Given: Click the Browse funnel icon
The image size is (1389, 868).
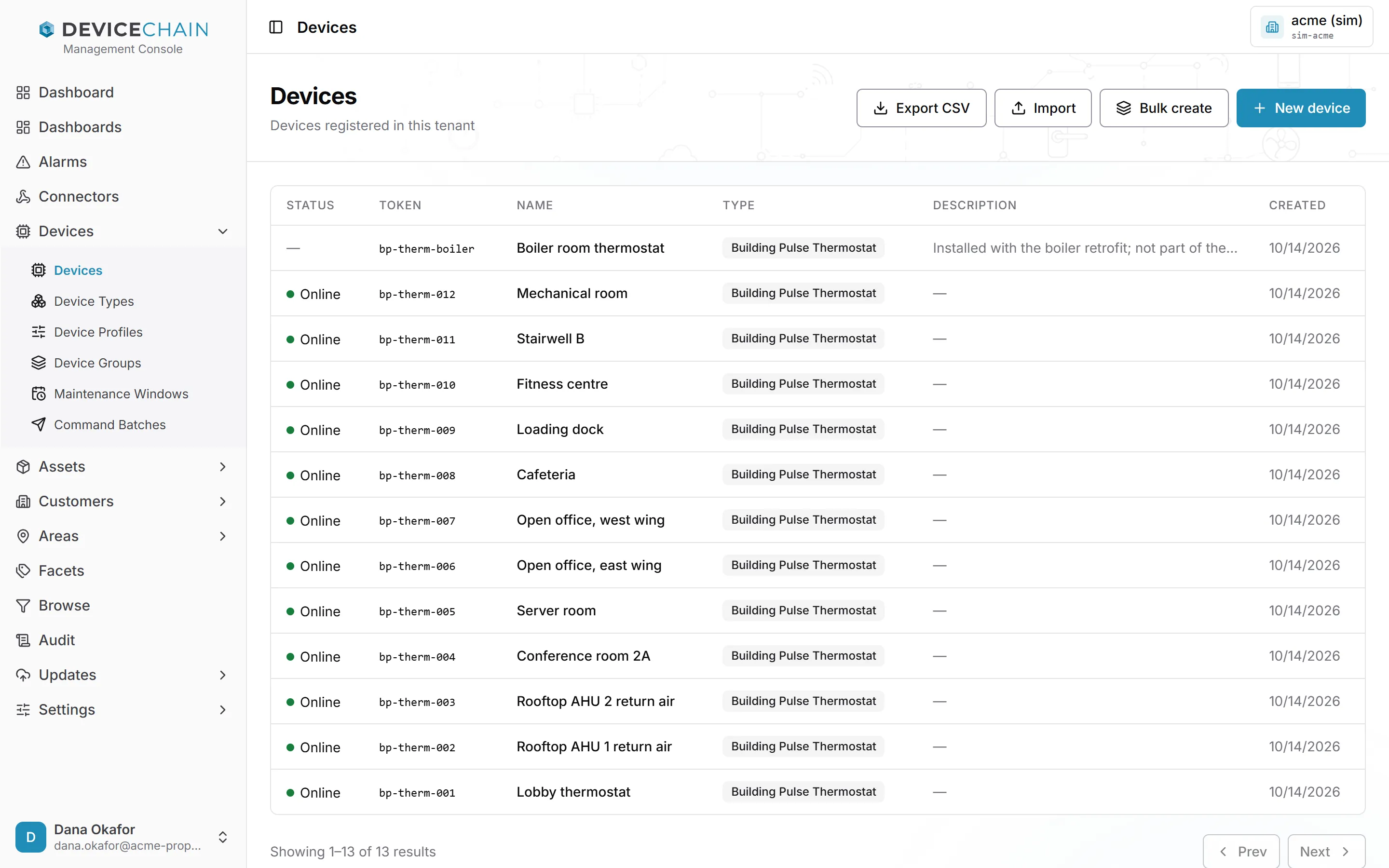Looking at the screenshot, I should (23, 606).
